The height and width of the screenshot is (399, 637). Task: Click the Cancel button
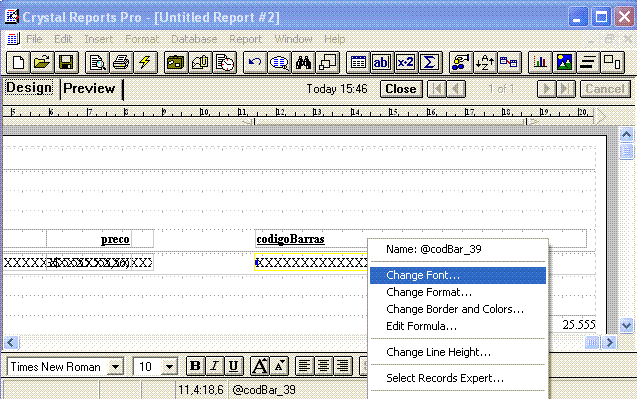pyautogui.click(x=605, y=89)
